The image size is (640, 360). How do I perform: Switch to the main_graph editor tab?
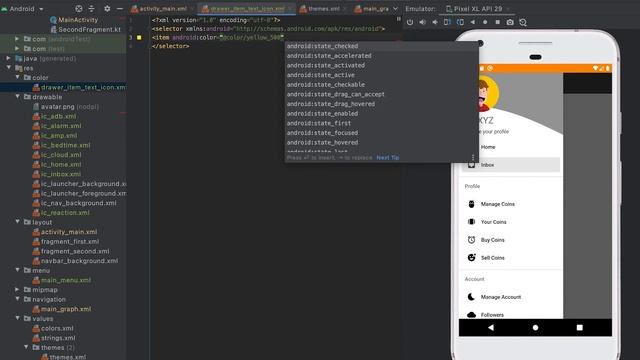point(373,9)
